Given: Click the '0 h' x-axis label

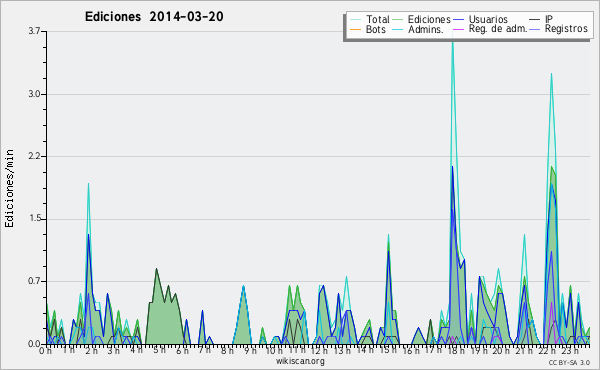Looking at the screenshot, I should (x=46, y=351).
